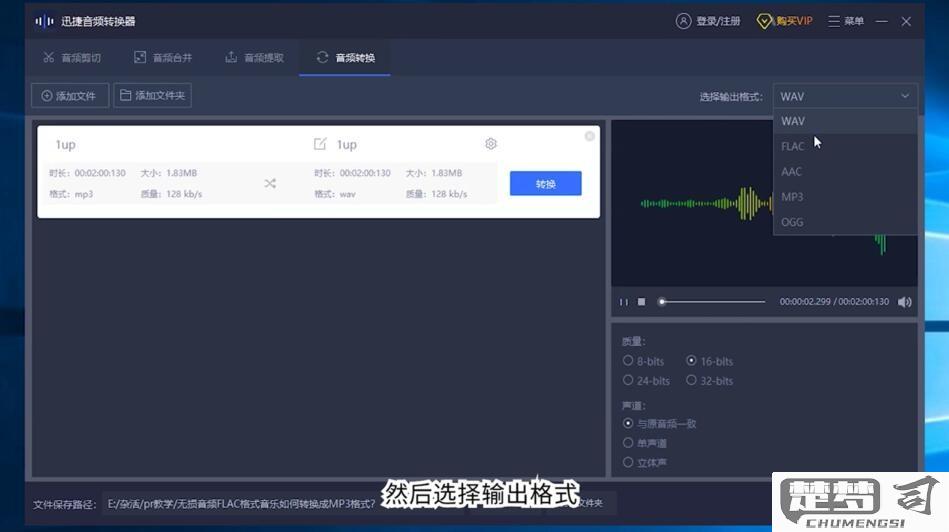Click the shuffle arrows icon in file row
The image size is (949, 532).
270,183
